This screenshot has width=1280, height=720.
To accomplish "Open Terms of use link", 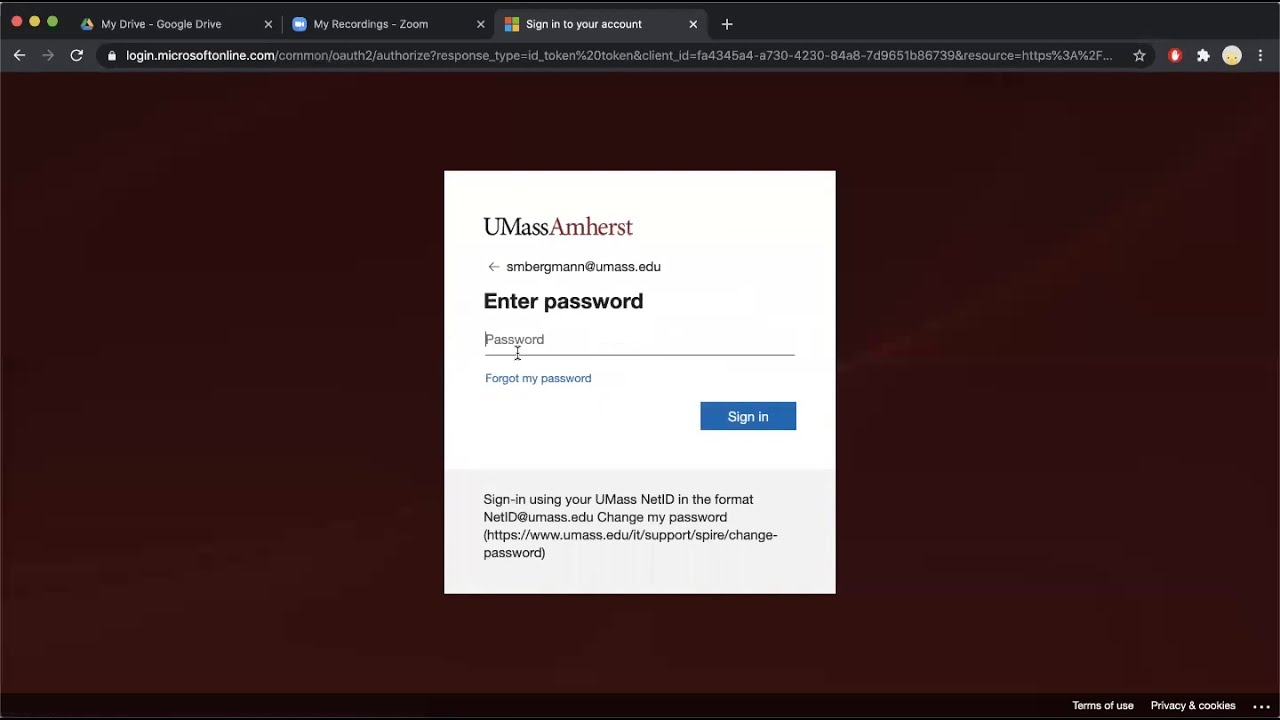I will point(1102,706).
